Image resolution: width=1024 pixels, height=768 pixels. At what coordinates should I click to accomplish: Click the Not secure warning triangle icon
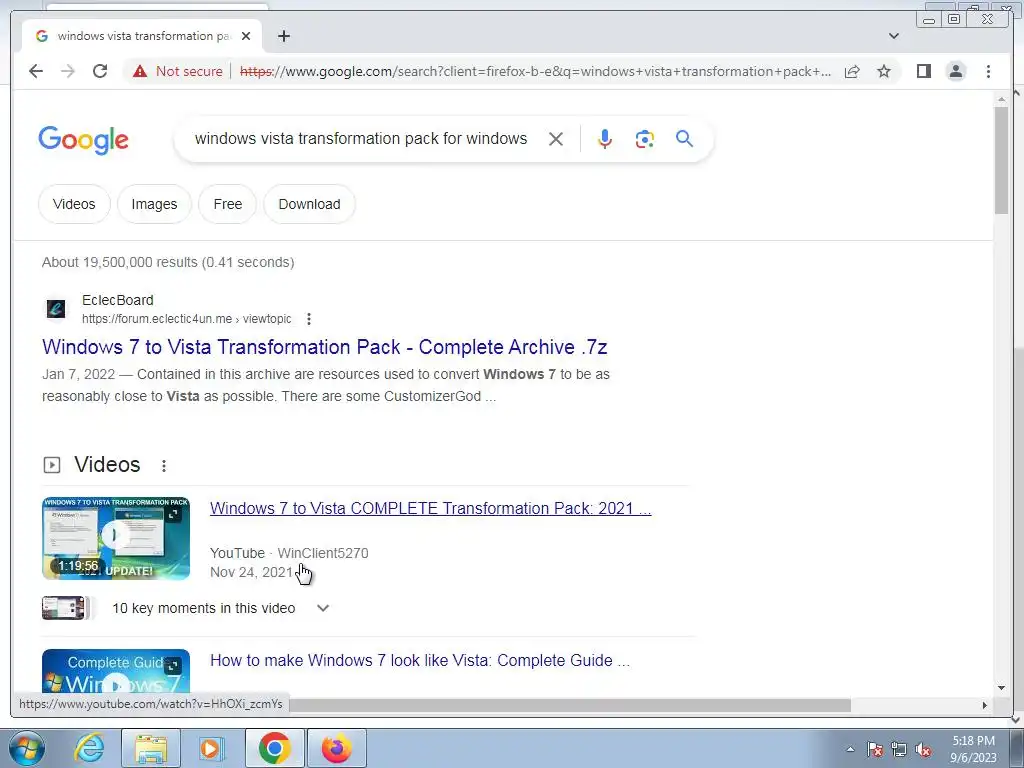140,71
